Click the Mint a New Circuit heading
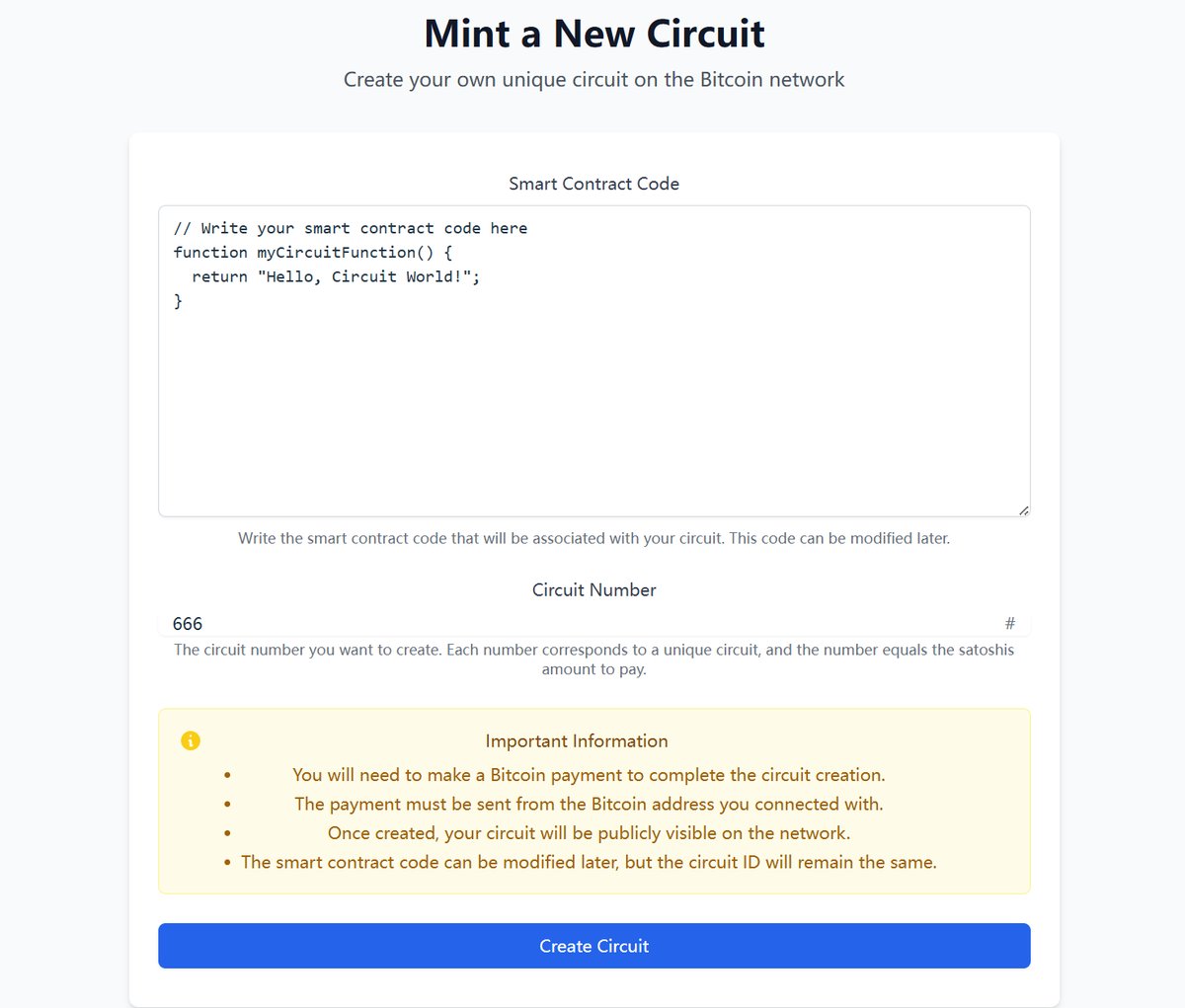The image size is (1185, 1008). [x=593, y=34]
